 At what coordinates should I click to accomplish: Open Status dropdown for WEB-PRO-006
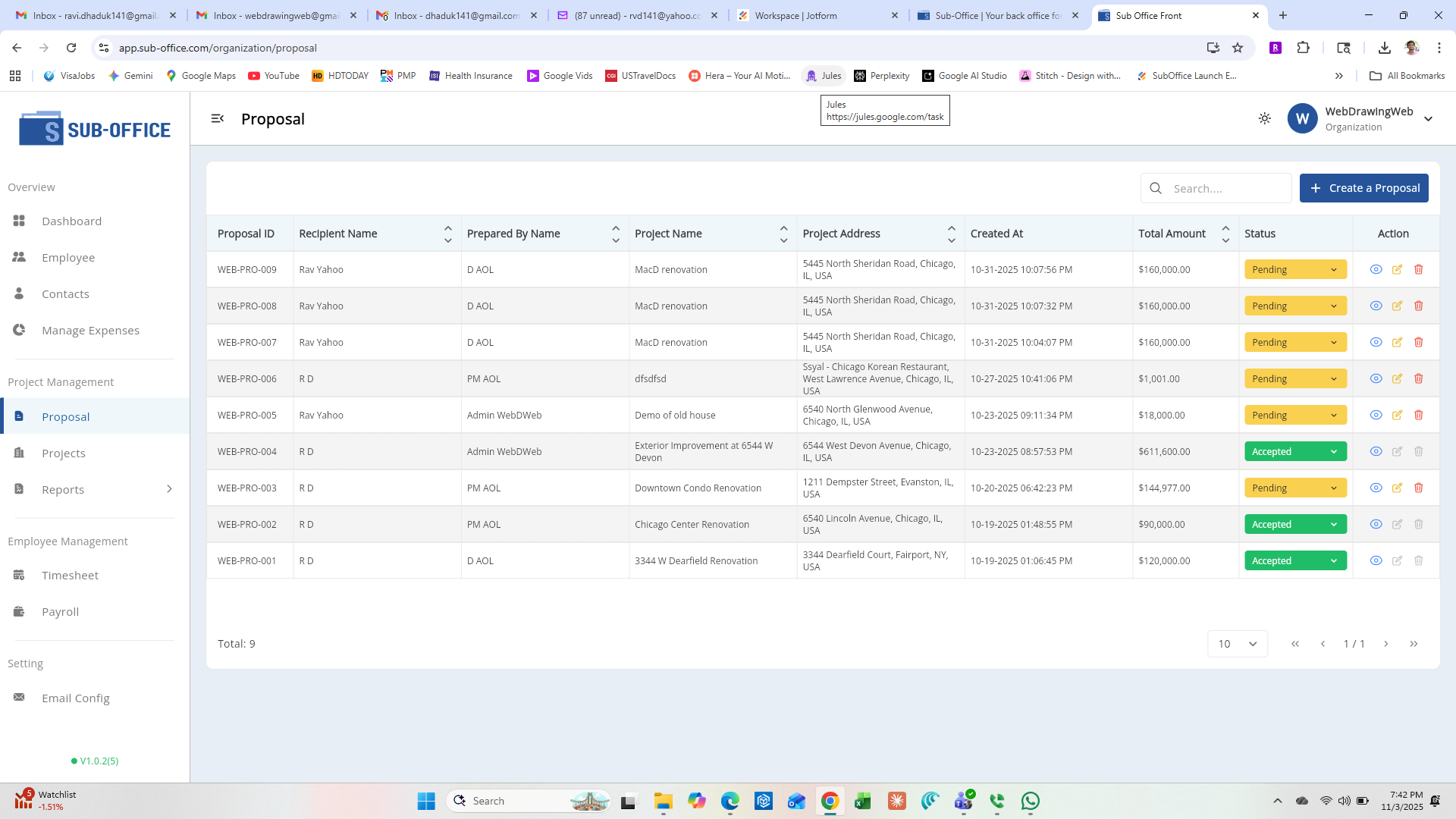click(1294, 378)
